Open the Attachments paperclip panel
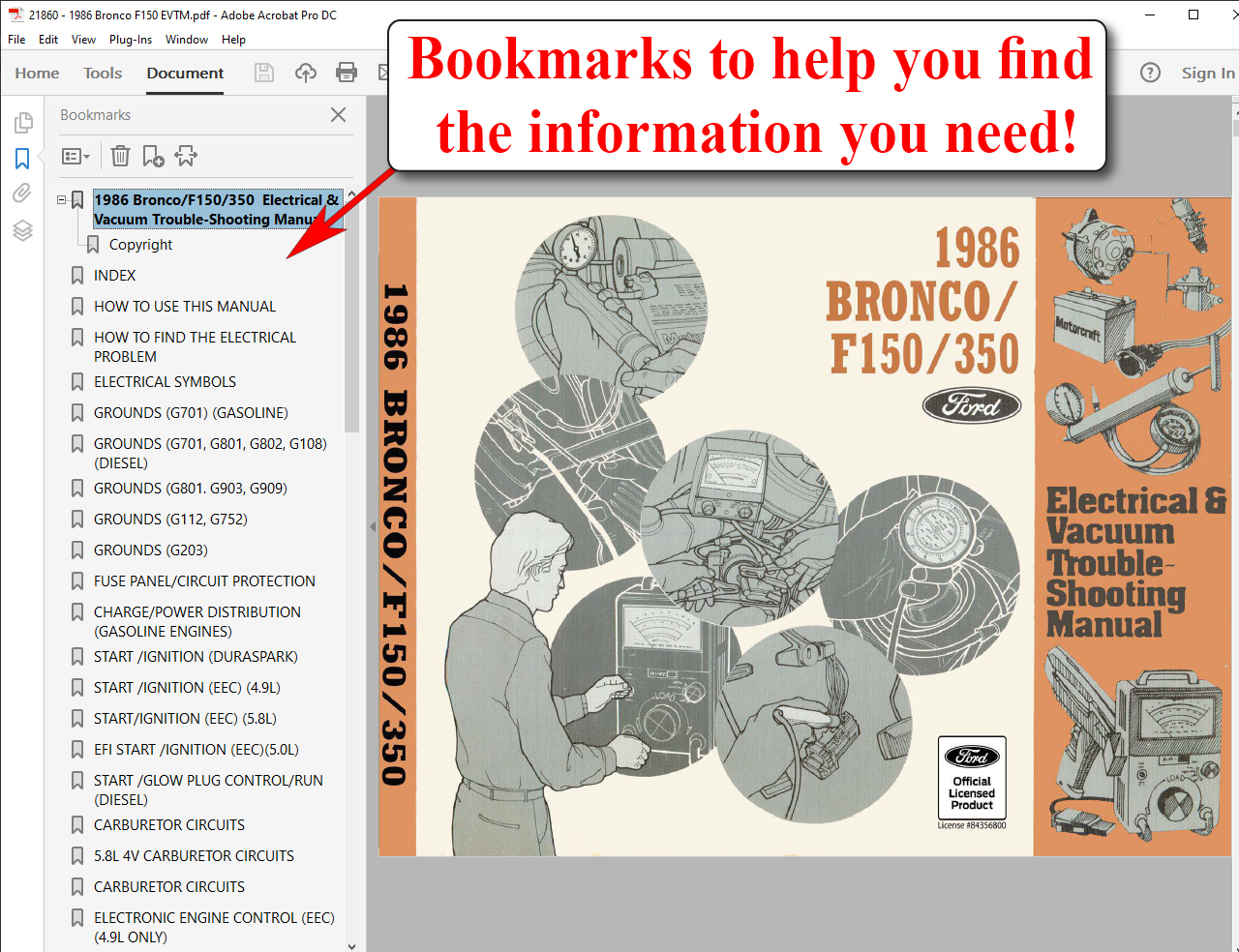1239x952 pixels. 22,193
